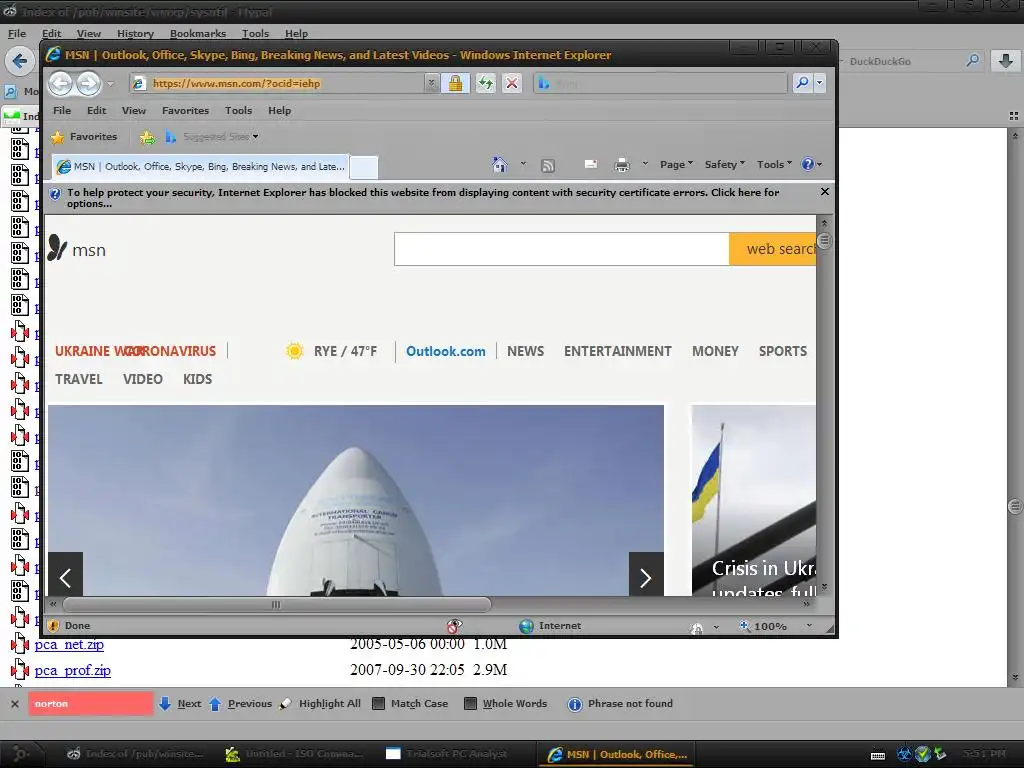Enable the Whole Words checkbox
Viewport: 1024px width, 768px height.
[x=470, y=703]
